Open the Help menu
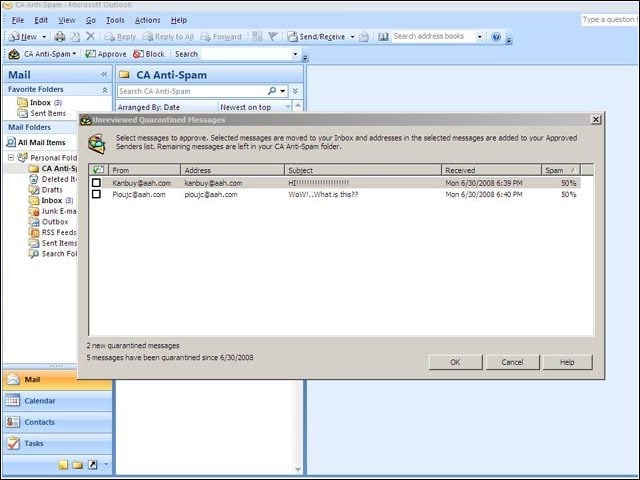640x480 pixels. click(x=179, y=20)
